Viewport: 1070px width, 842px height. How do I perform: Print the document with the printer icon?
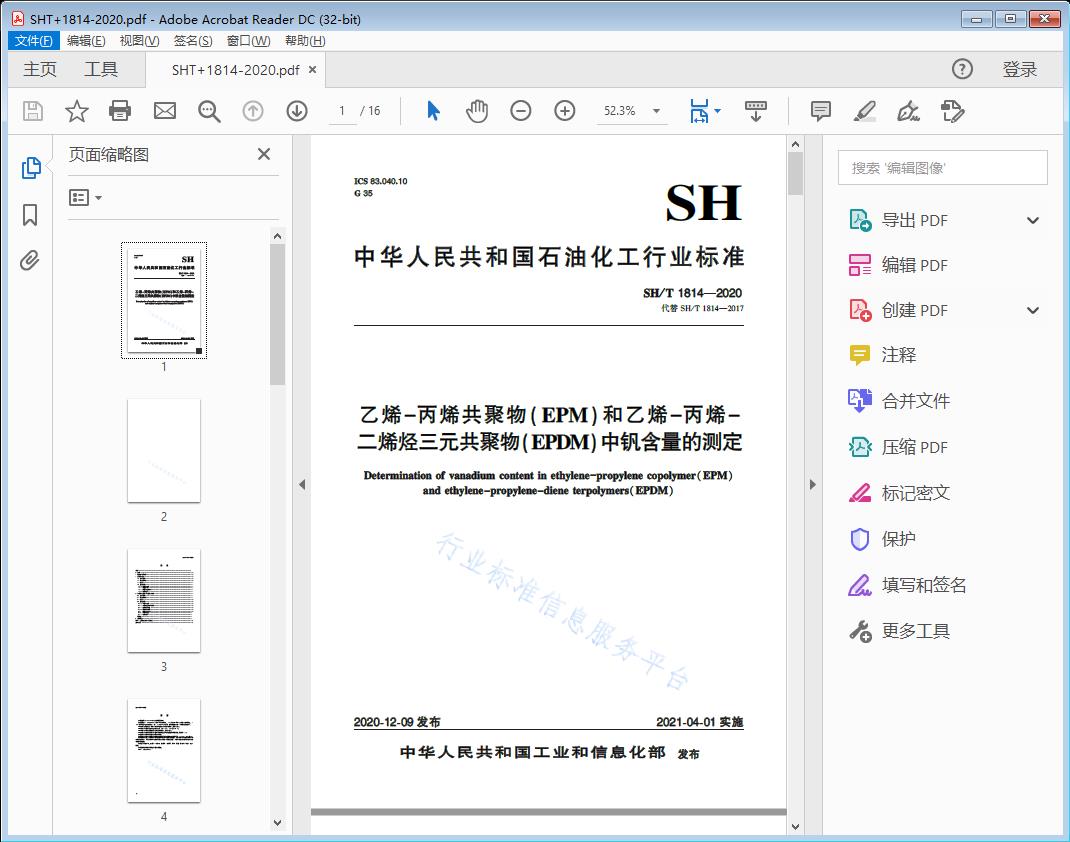coord(120,111)
